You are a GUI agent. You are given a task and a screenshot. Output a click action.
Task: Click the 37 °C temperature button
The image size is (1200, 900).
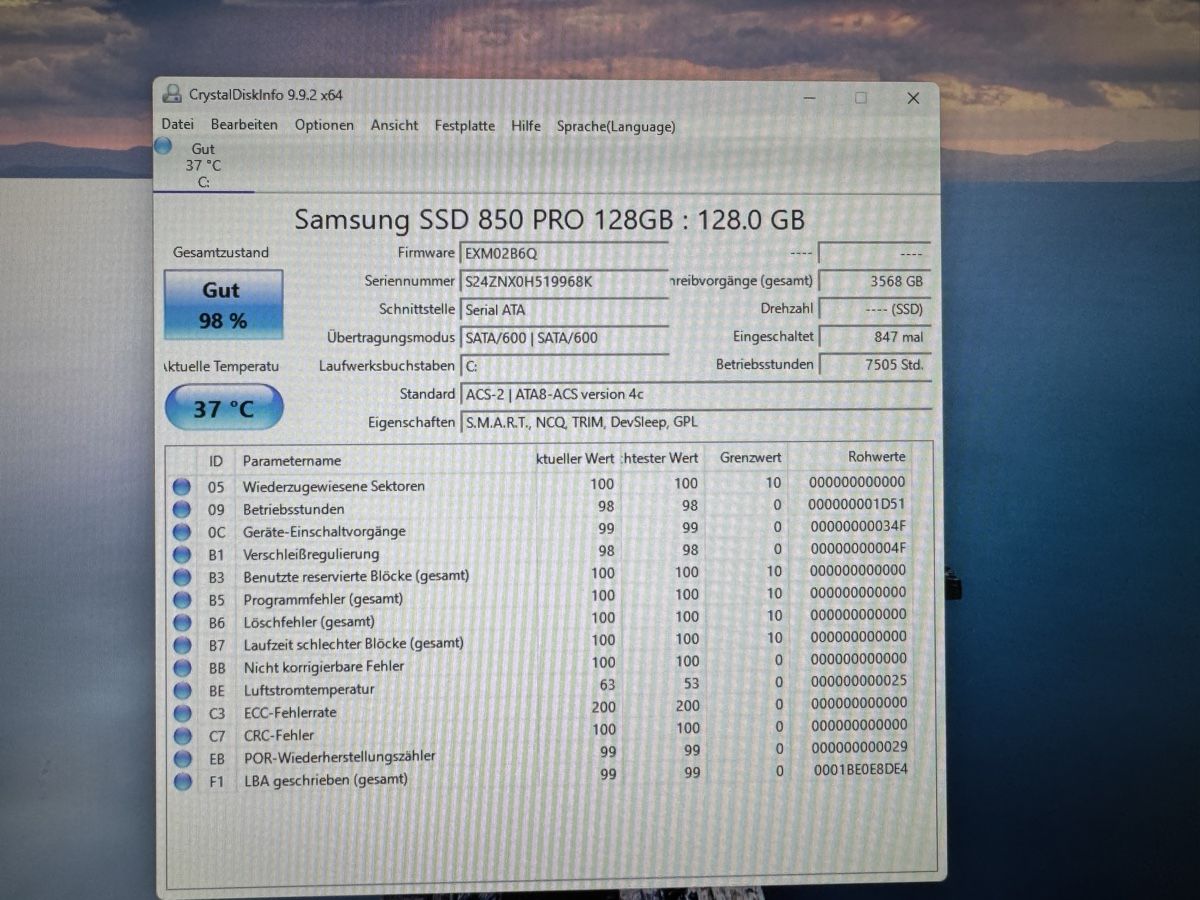[x=224, y=408]
